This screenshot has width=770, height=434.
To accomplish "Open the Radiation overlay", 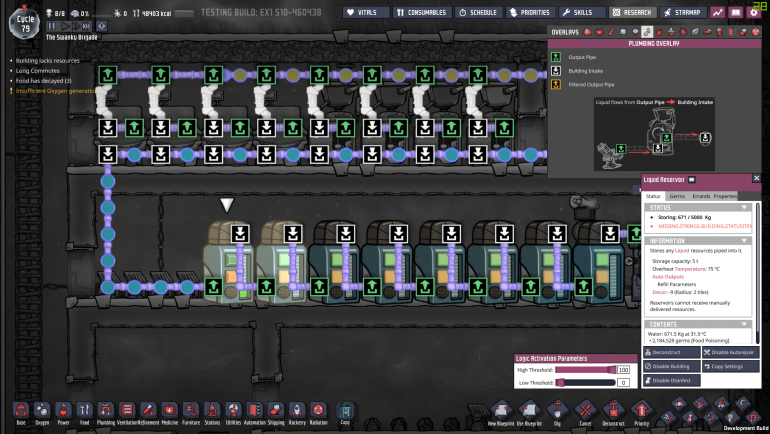I will pyautogui.click(x=755, y=32).
